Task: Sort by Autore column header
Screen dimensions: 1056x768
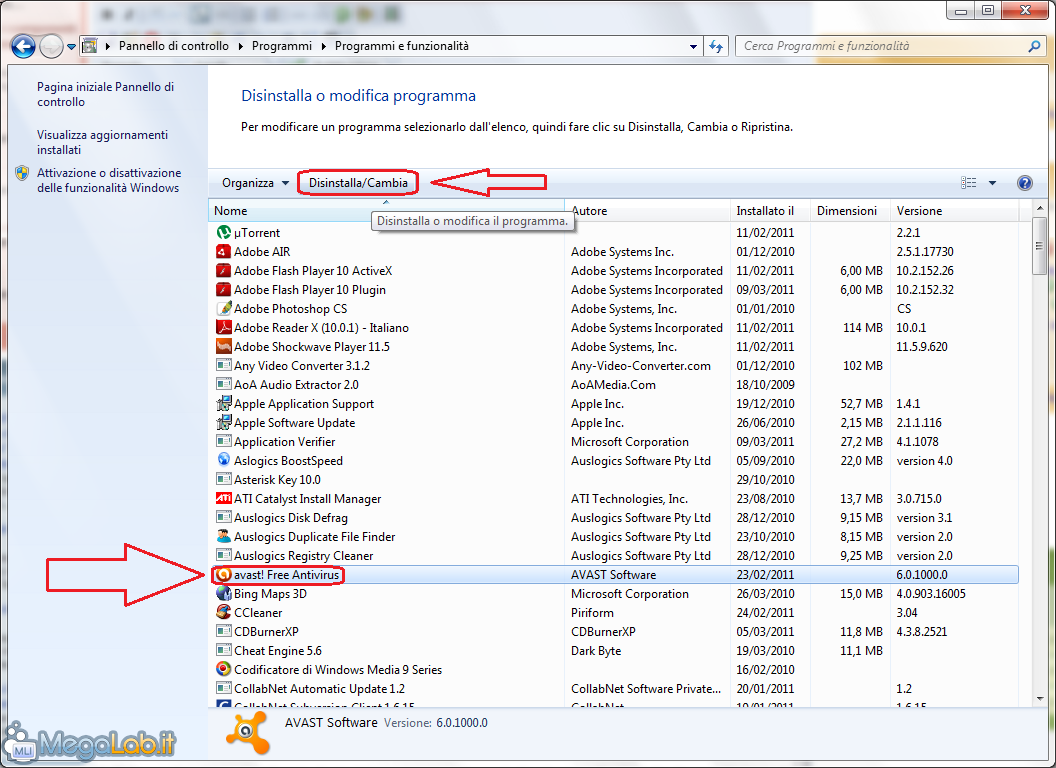Action: click(647, 211)
